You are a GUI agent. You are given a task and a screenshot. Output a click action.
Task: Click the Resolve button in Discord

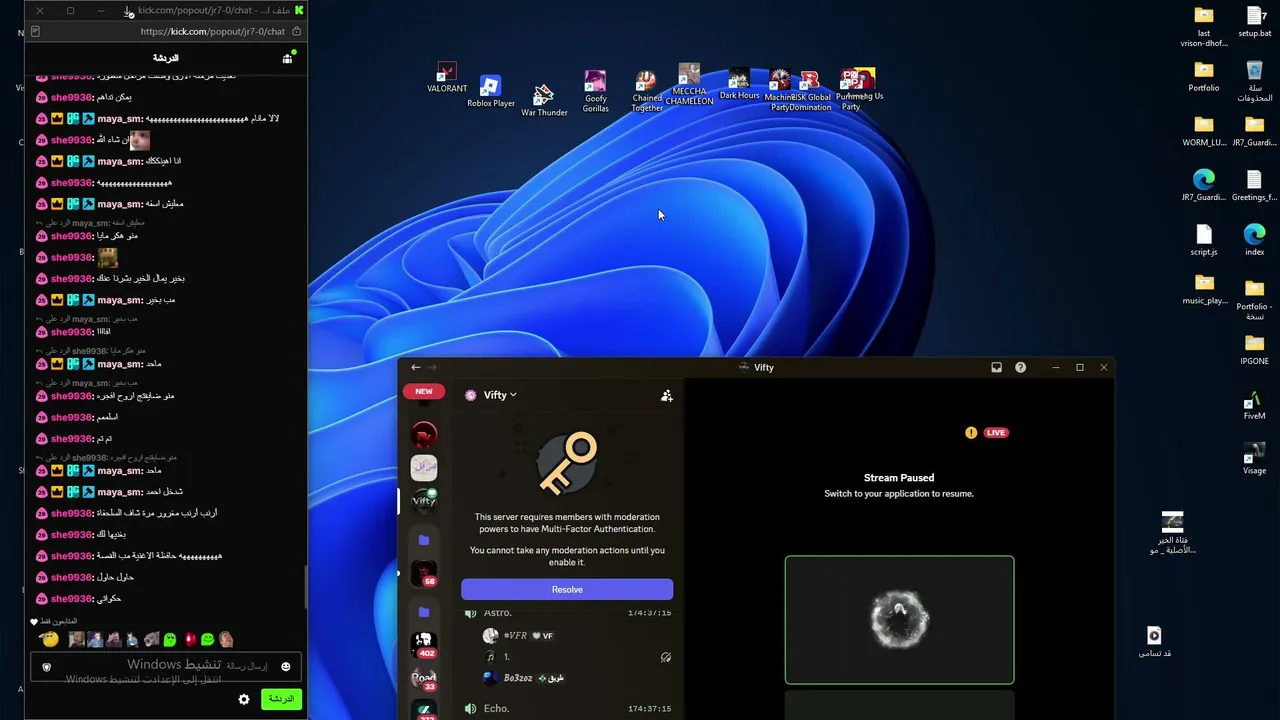pos(567,589)
